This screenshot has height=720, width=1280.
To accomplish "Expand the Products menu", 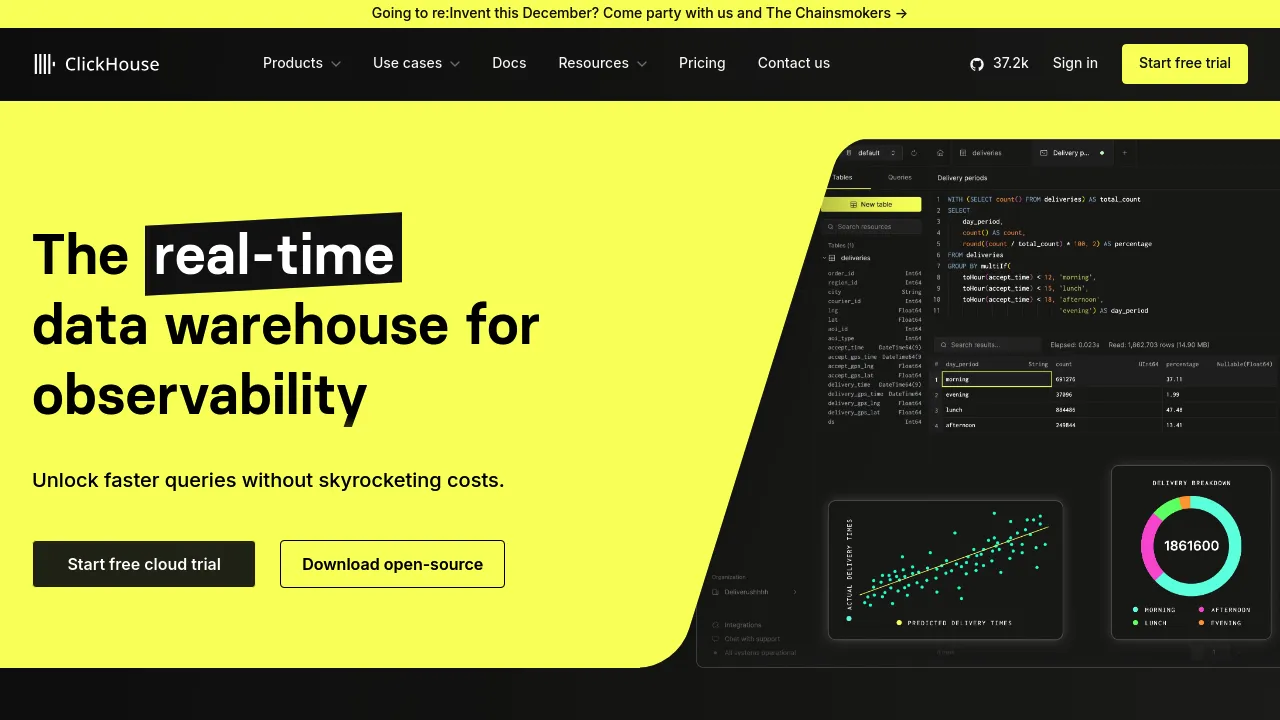I will (302, 63).
